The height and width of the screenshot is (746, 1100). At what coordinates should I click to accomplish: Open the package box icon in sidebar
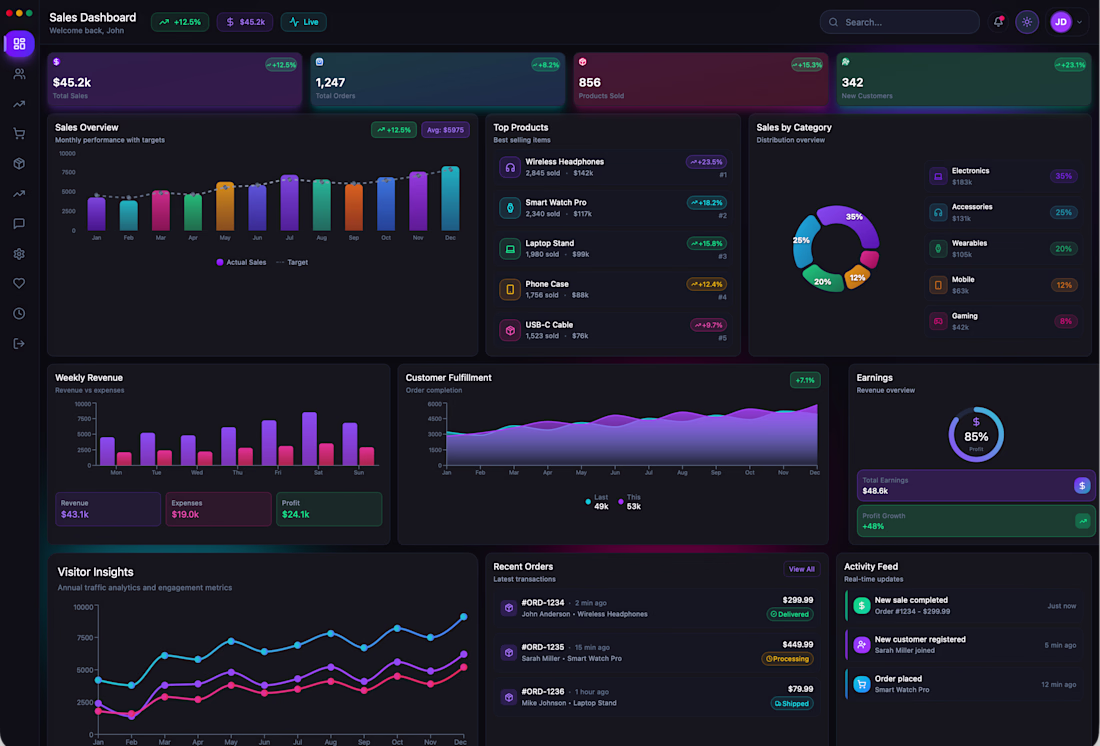(x=20, y=164)
